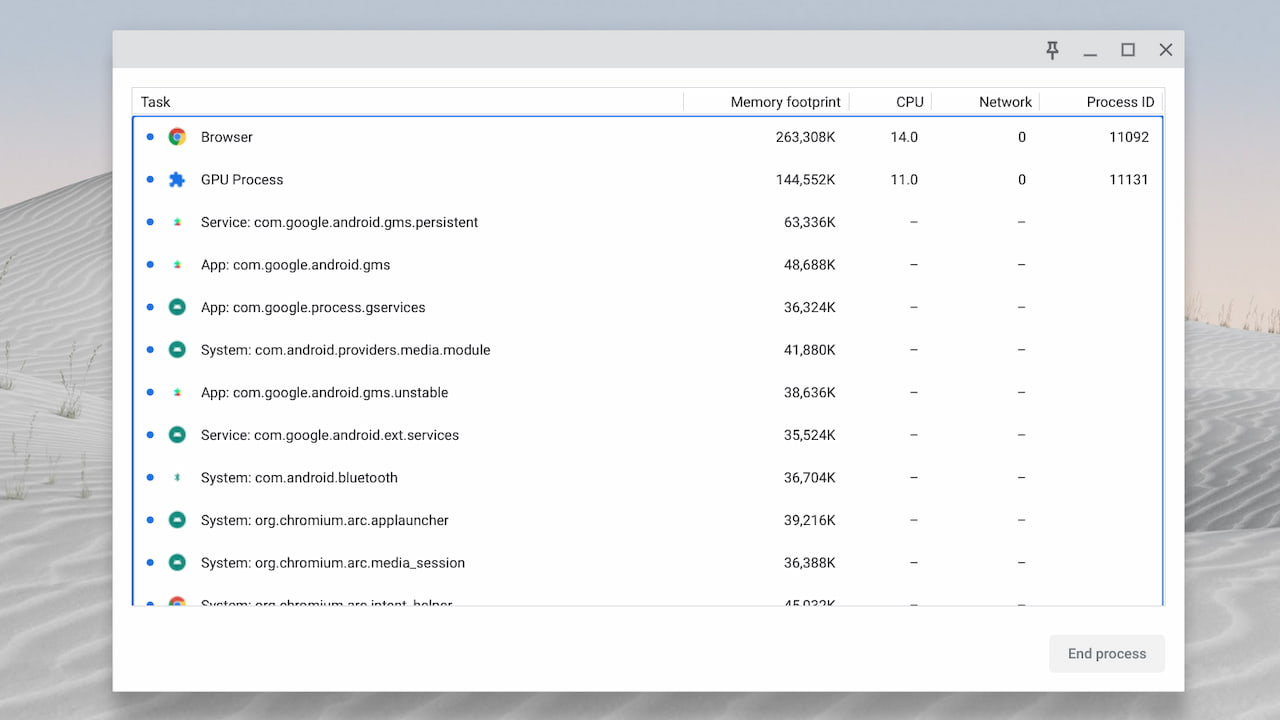Select the App: com.google.android.gms row
Viewport: 1280px width, 720px height.
(x=648, y=265)
